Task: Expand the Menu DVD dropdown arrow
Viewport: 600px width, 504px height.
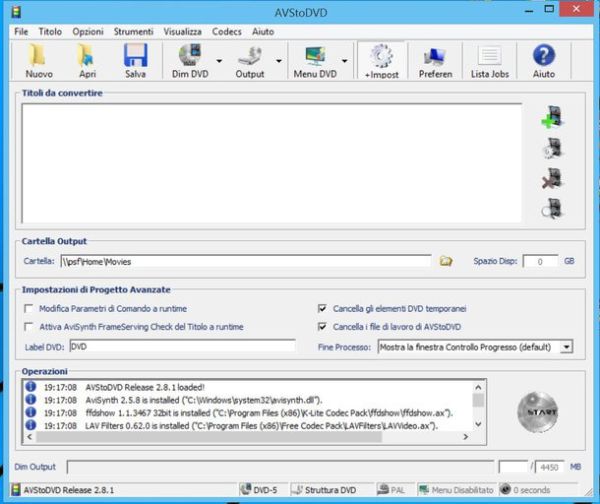Action: coord(345,60)
